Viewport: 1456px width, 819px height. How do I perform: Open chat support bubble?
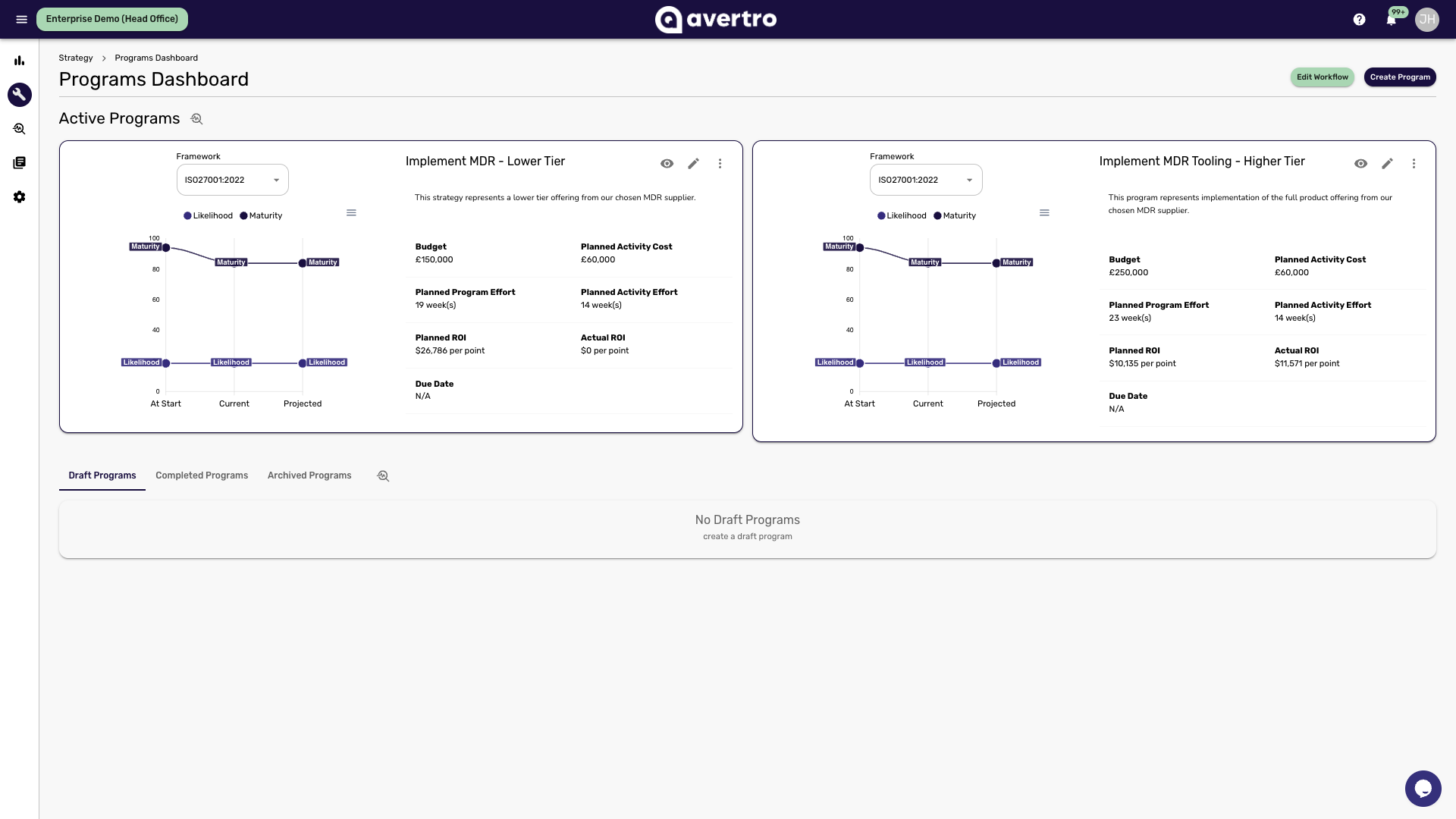point(1423,789)
